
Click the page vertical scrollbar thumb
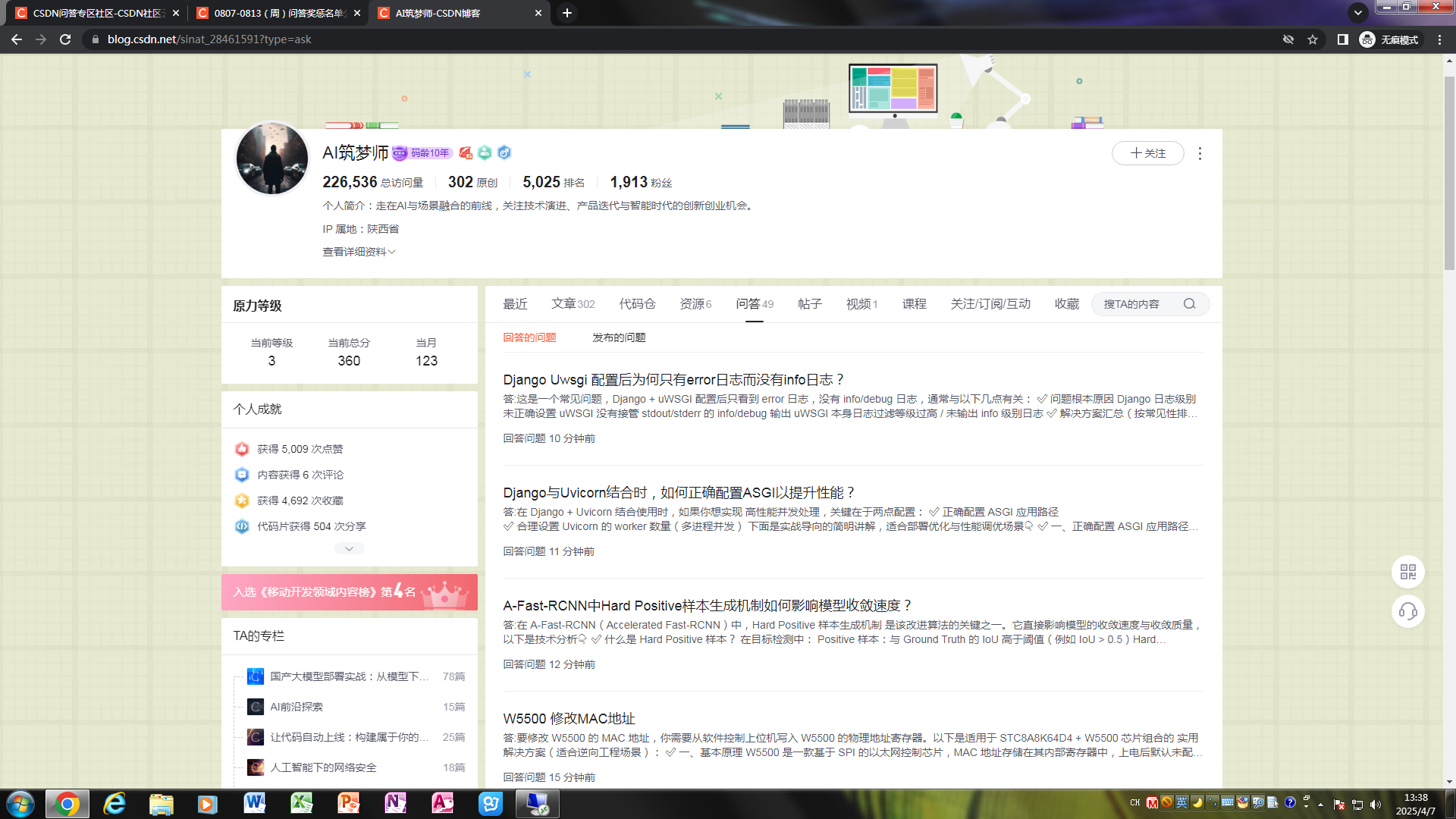(x=1449, y=172)
